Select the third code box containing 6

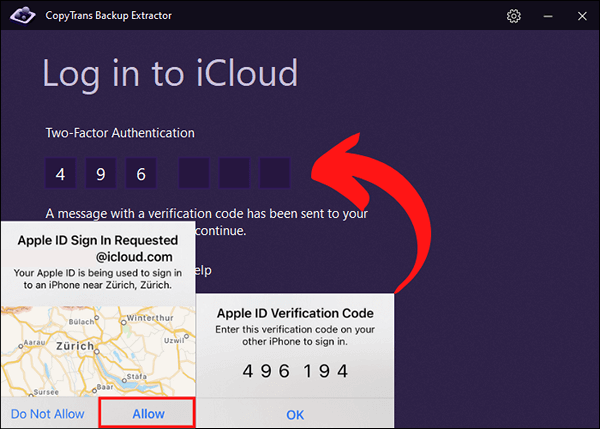141,173
